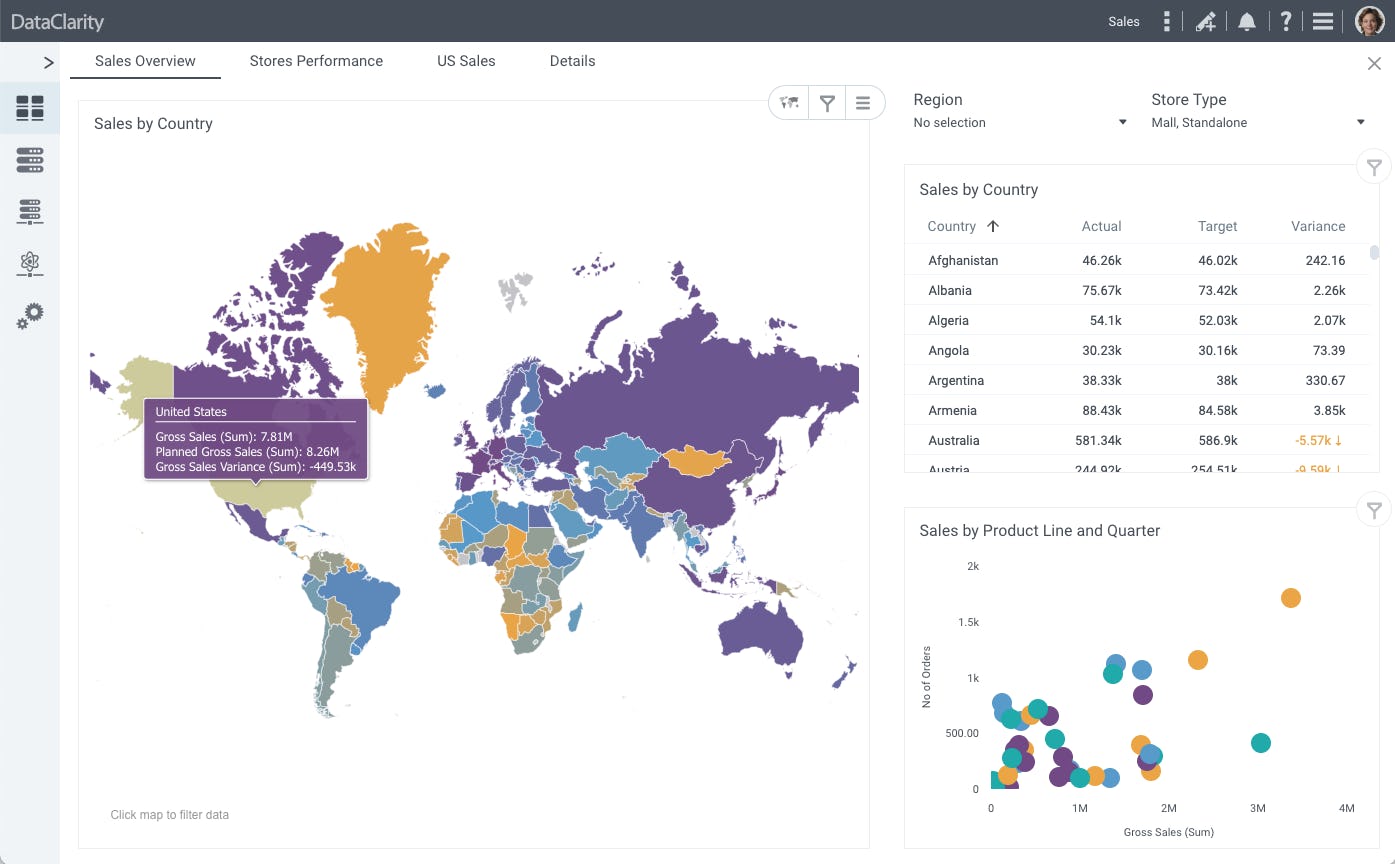This screenshot has height=864, width=1395.
Task: Open the Store Type dropdown
Action: [1361, 122]
